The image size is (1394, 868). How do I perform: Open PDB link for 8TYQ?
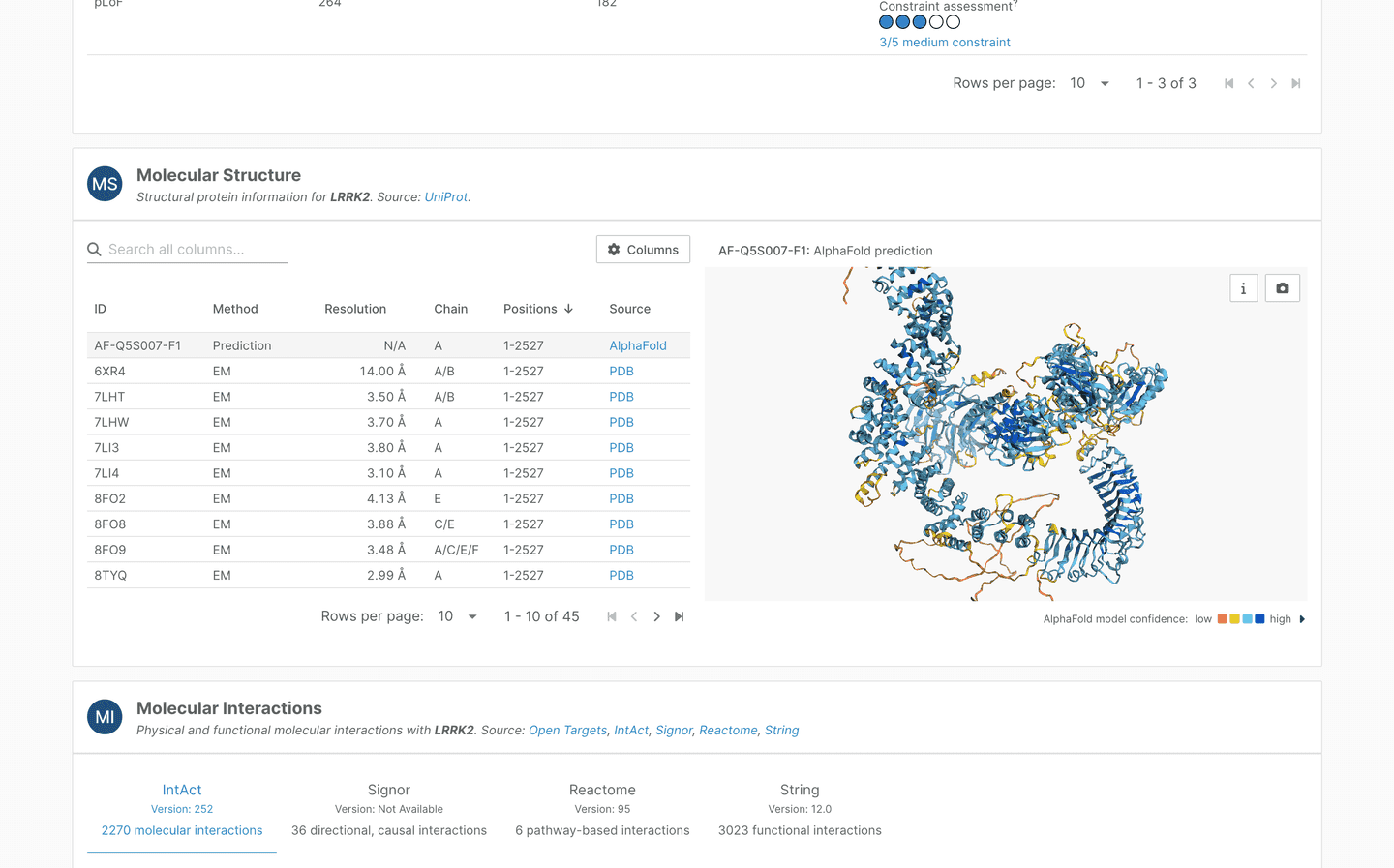point(621,576)
